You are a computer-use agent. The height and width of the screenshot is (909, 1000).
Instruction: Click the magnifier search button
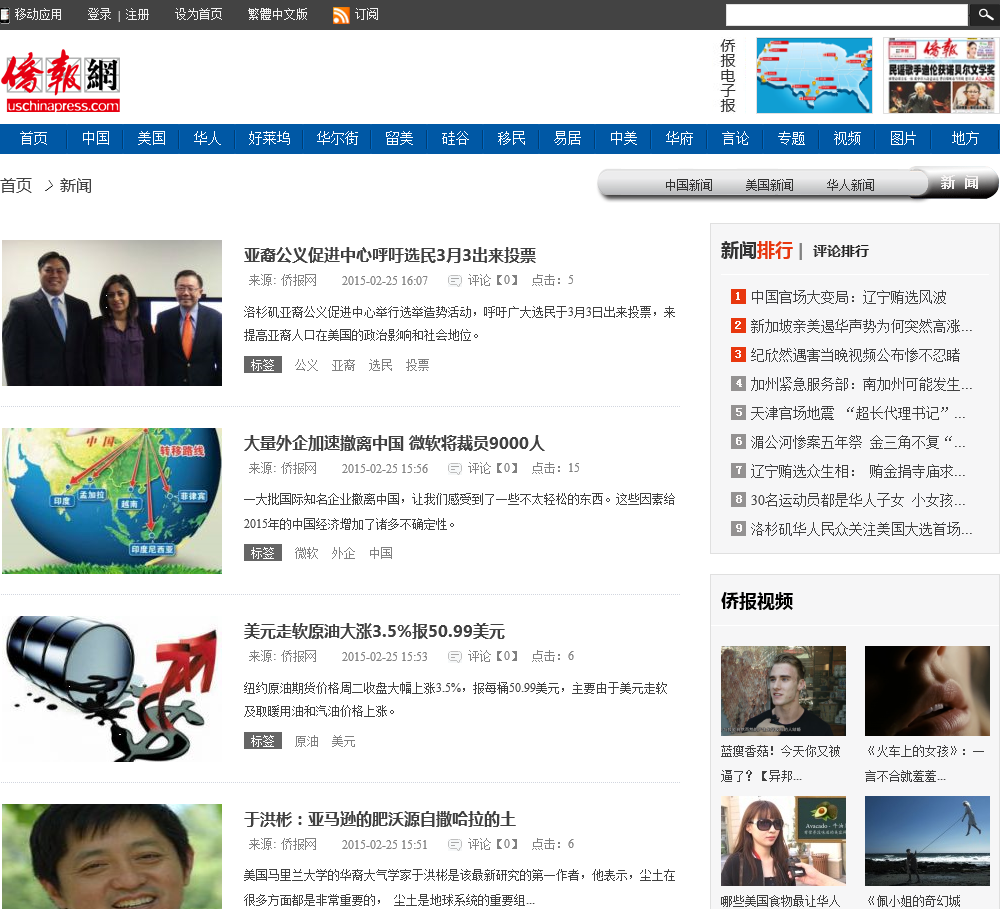coord(984,15)
